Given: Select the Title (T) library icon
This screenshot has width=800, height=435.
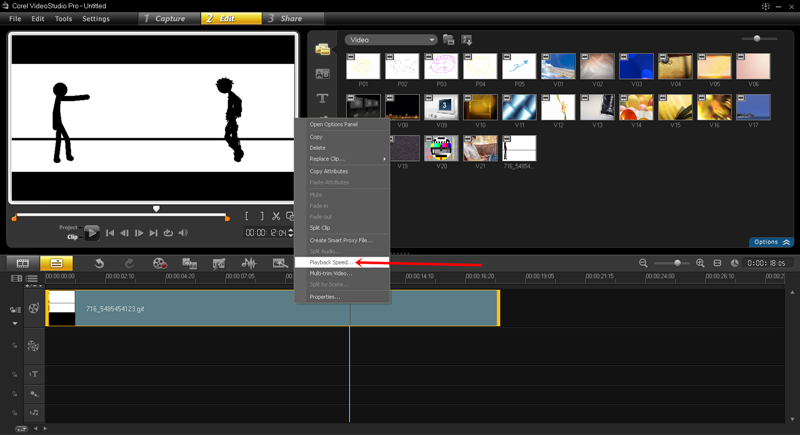Looking at the screenshot, I should click(322, 98).
